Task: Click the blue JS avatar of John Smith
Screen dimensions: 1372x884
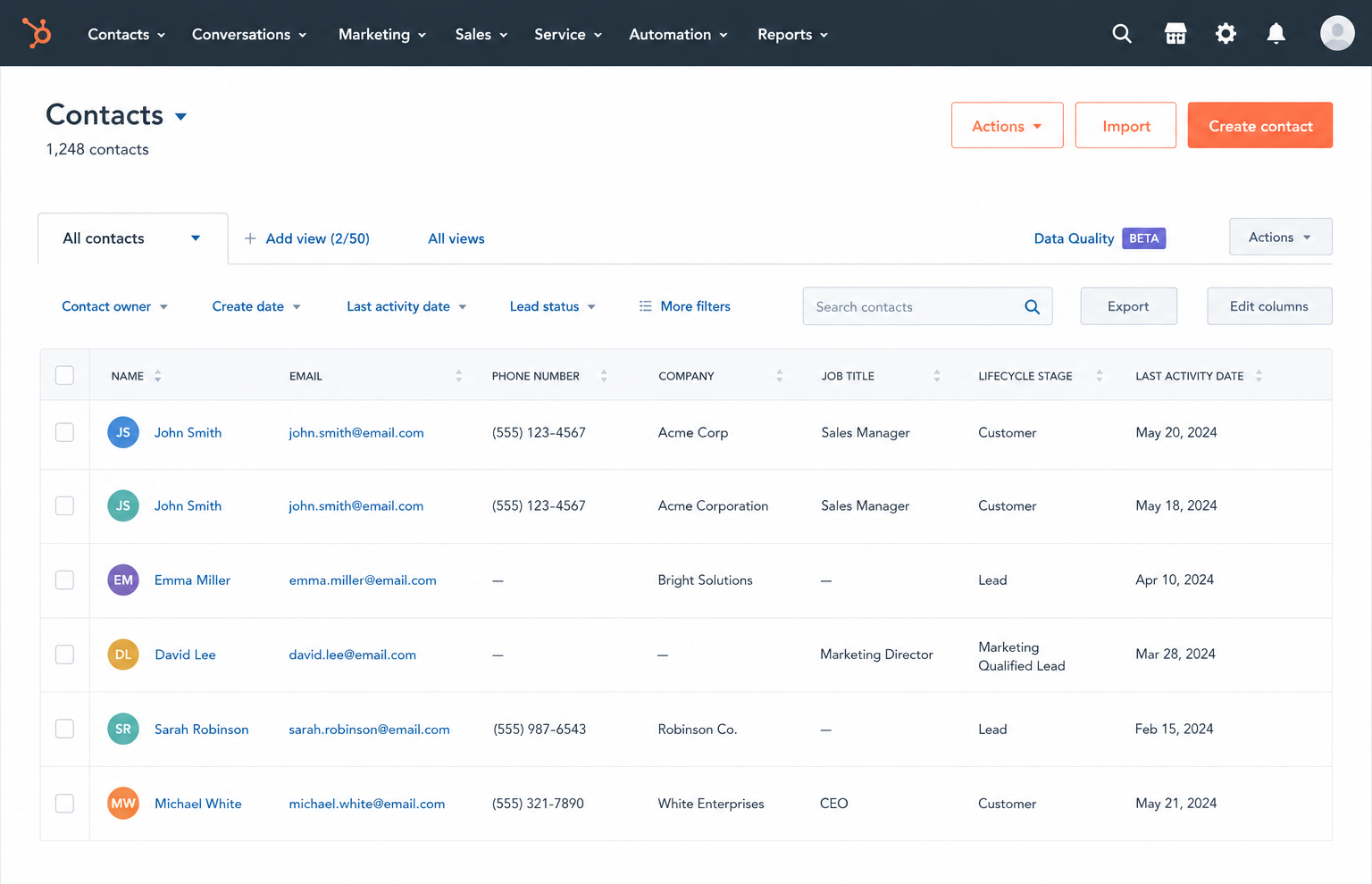Action: click(123, 432)
